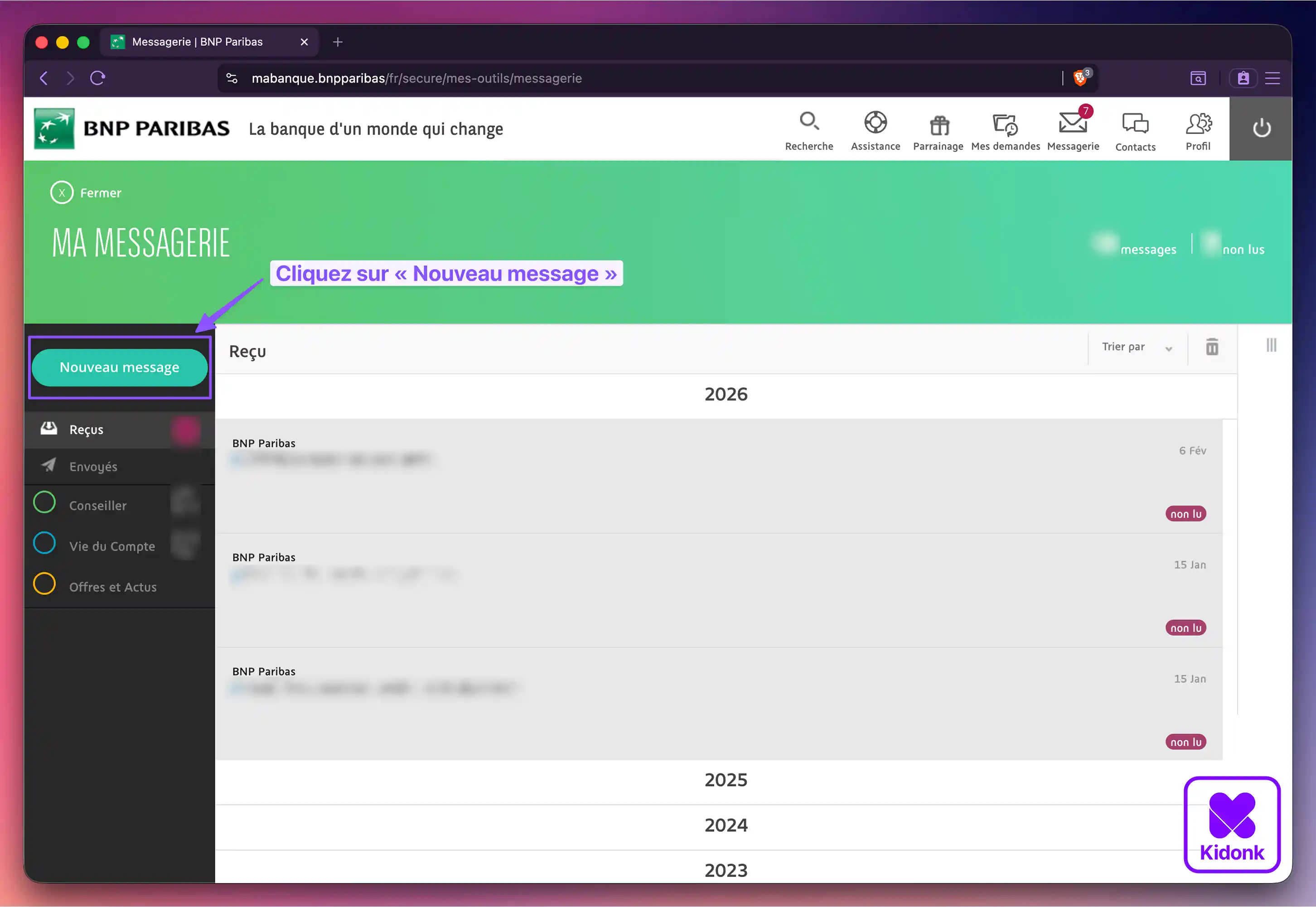Click the "Reçu" list heading

[247, 352]
